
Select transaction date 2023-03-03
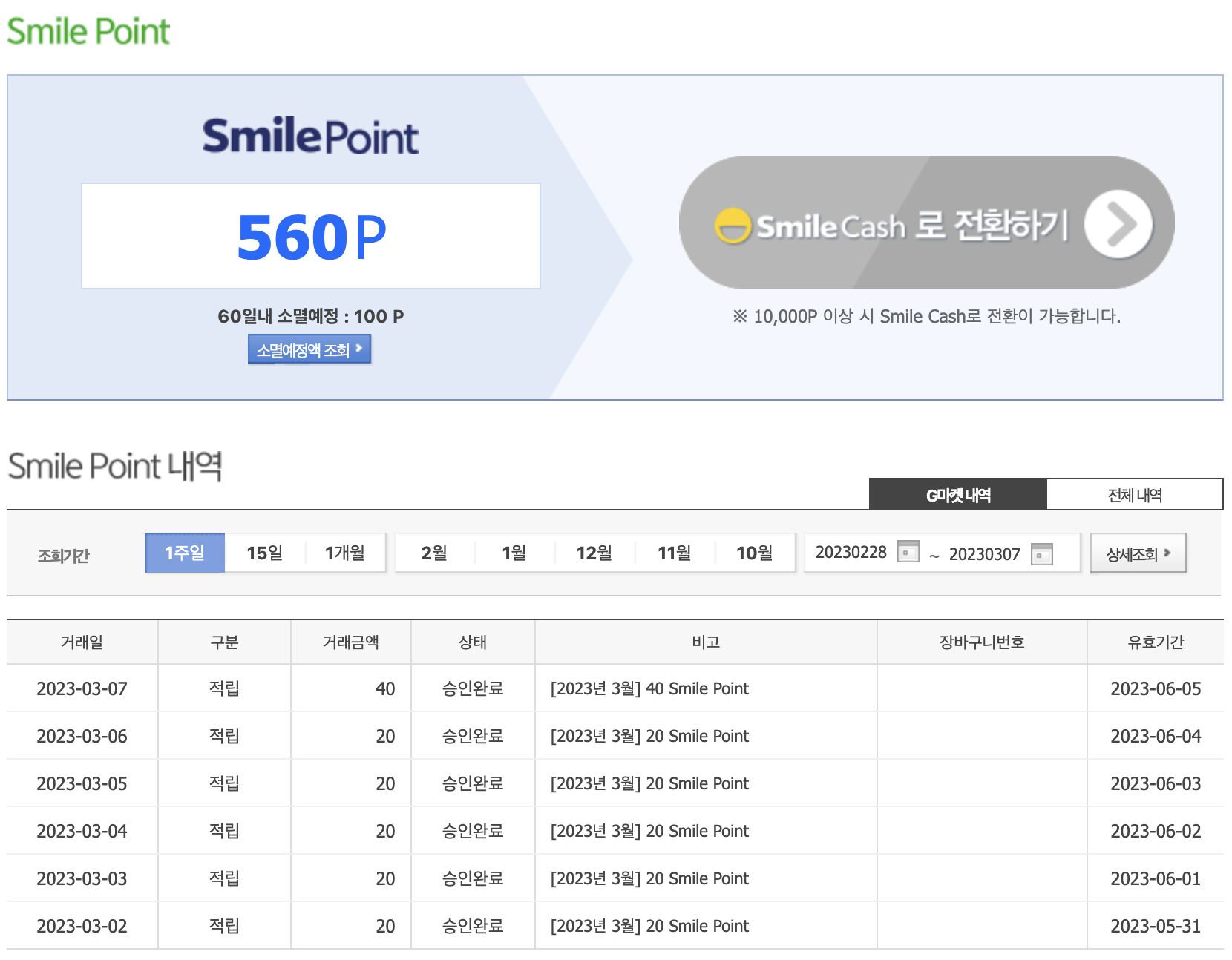click(x=82, y=878)
